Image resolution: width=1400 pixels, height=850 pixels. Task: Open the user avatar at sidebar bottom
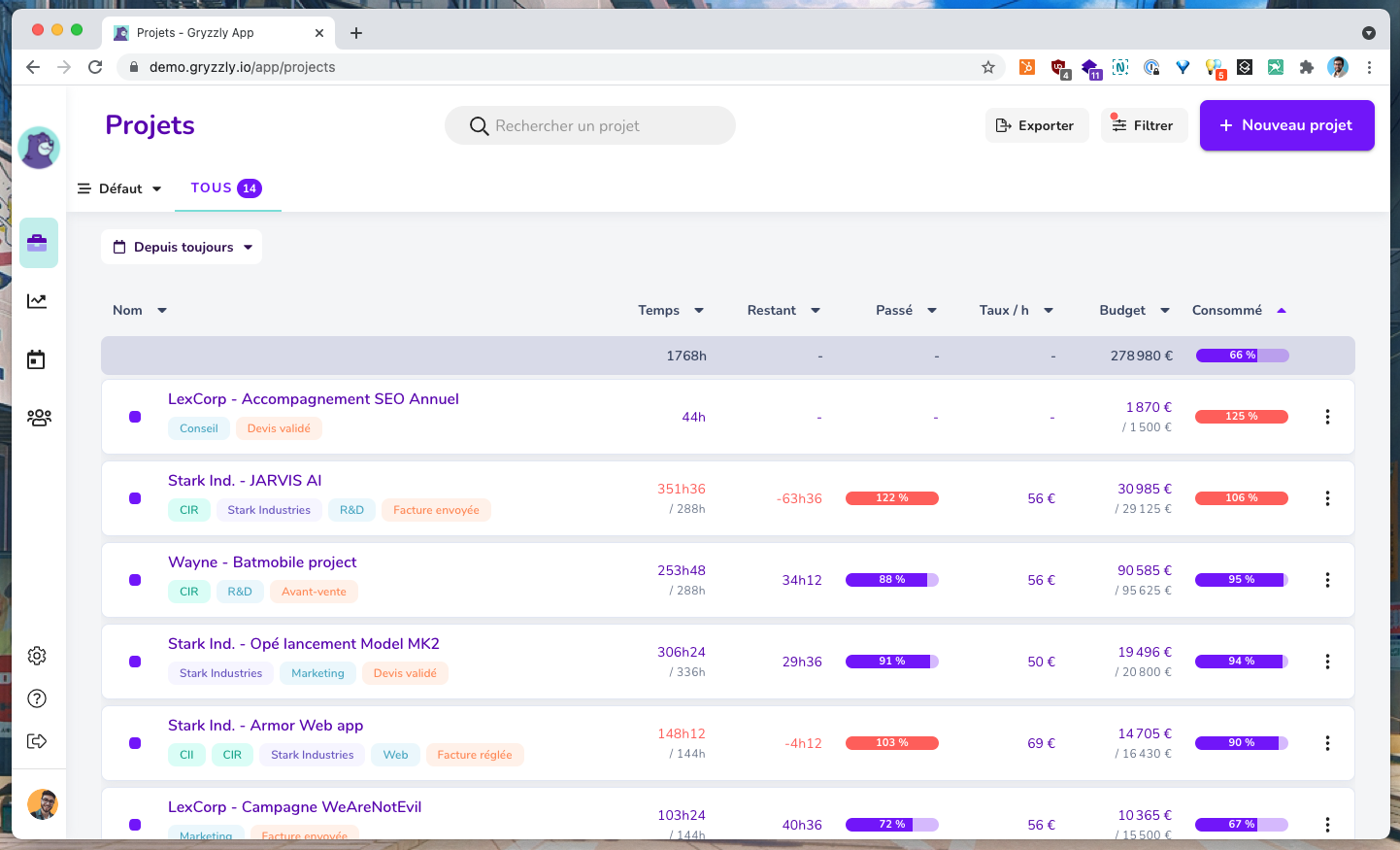[43, 804]
